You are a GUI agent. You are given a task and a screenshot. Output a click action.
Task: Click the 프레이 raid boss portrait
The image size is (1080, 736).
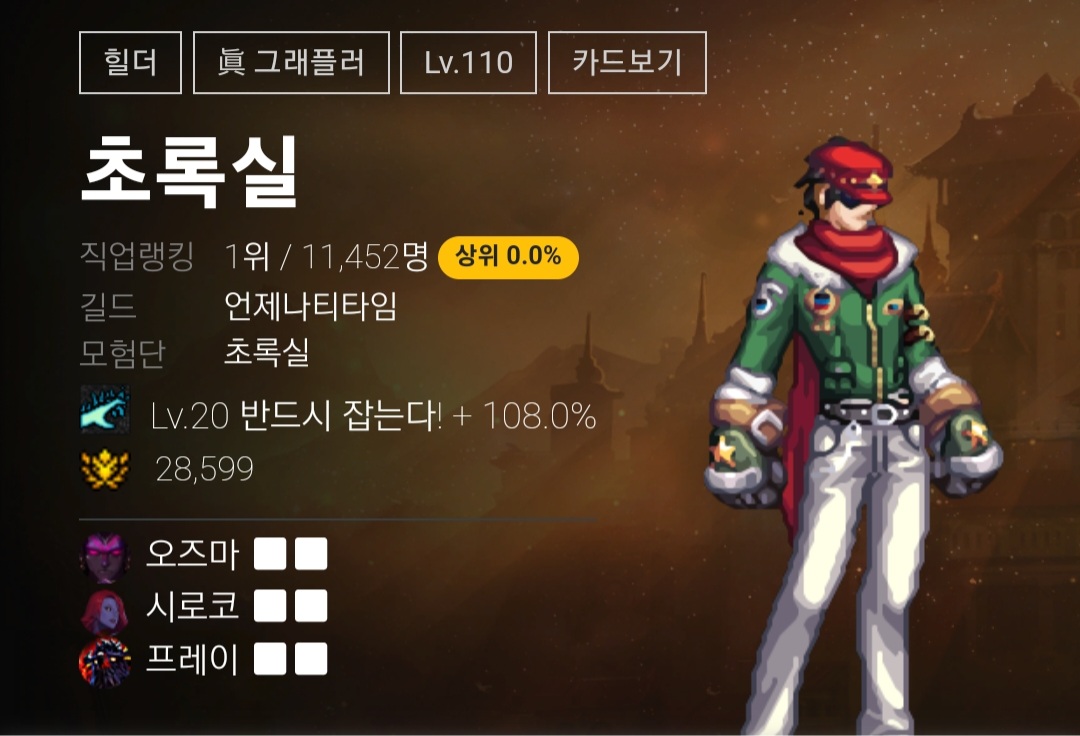point(105,662)
